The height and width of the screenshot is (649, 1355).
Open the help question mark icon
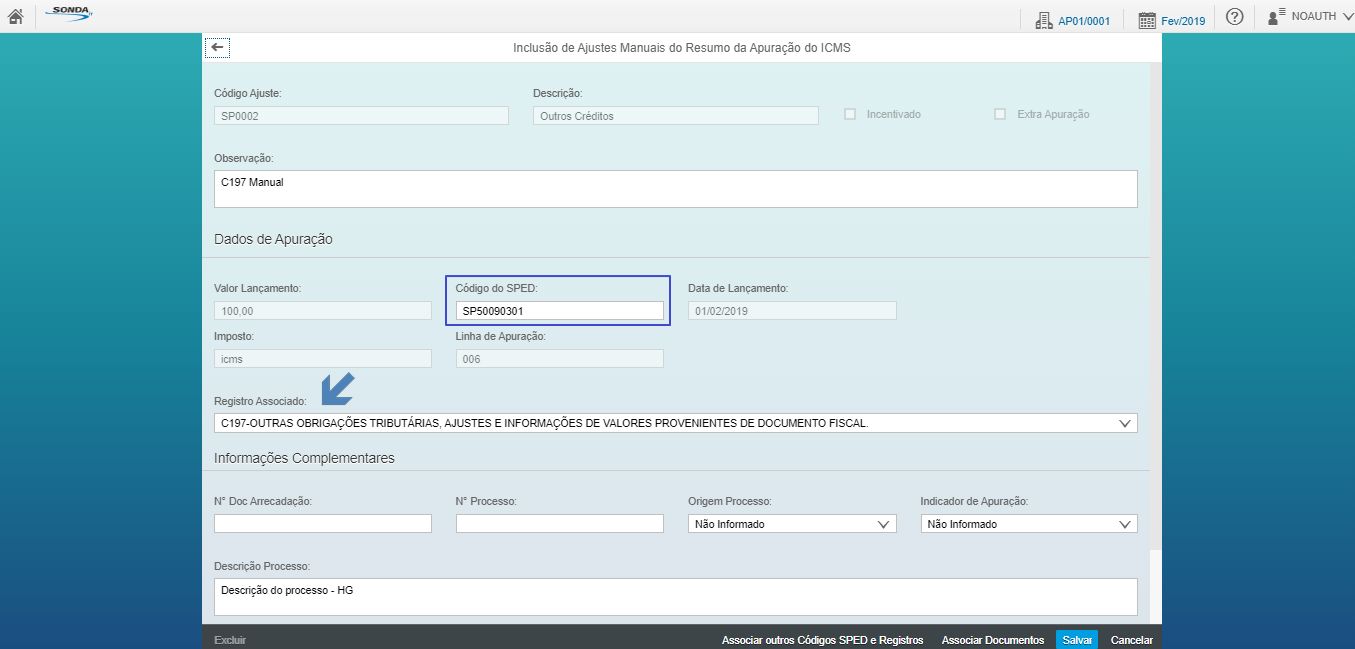1235,17
